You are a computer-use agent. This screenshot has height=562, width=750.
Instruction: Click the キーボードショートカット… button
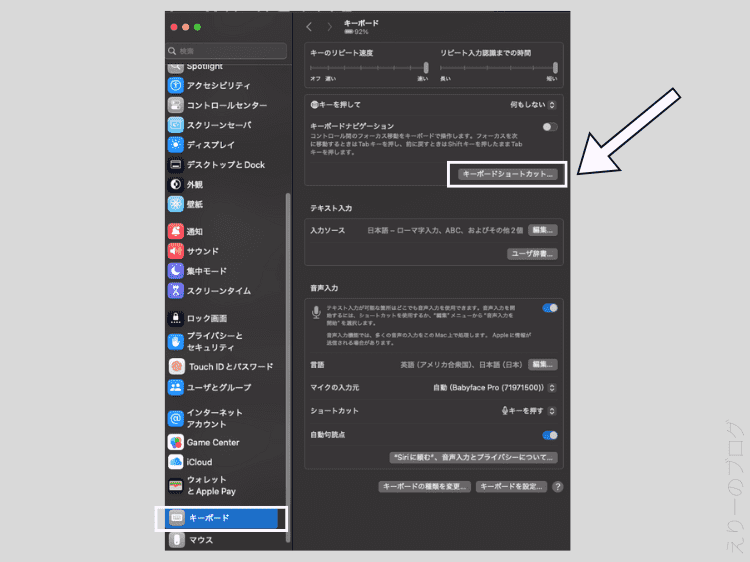507,174
